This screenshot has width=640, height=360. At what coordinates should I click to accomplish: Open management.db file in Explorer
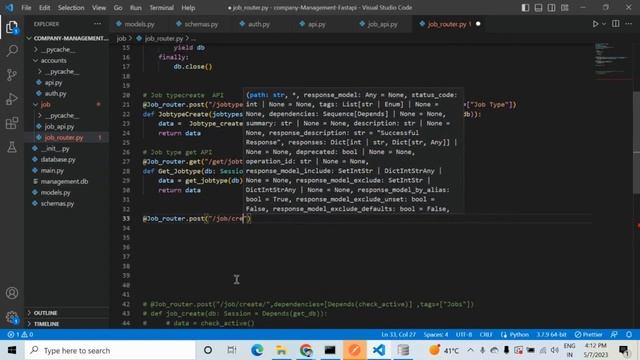point(64,182)
